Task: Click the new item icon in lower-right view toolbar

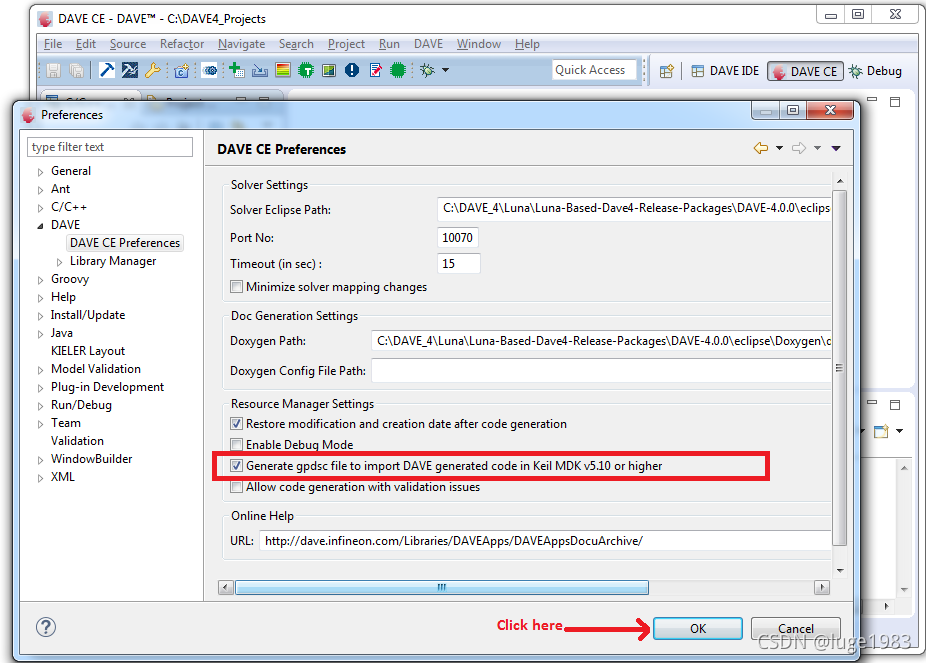Action: (881, 431)
